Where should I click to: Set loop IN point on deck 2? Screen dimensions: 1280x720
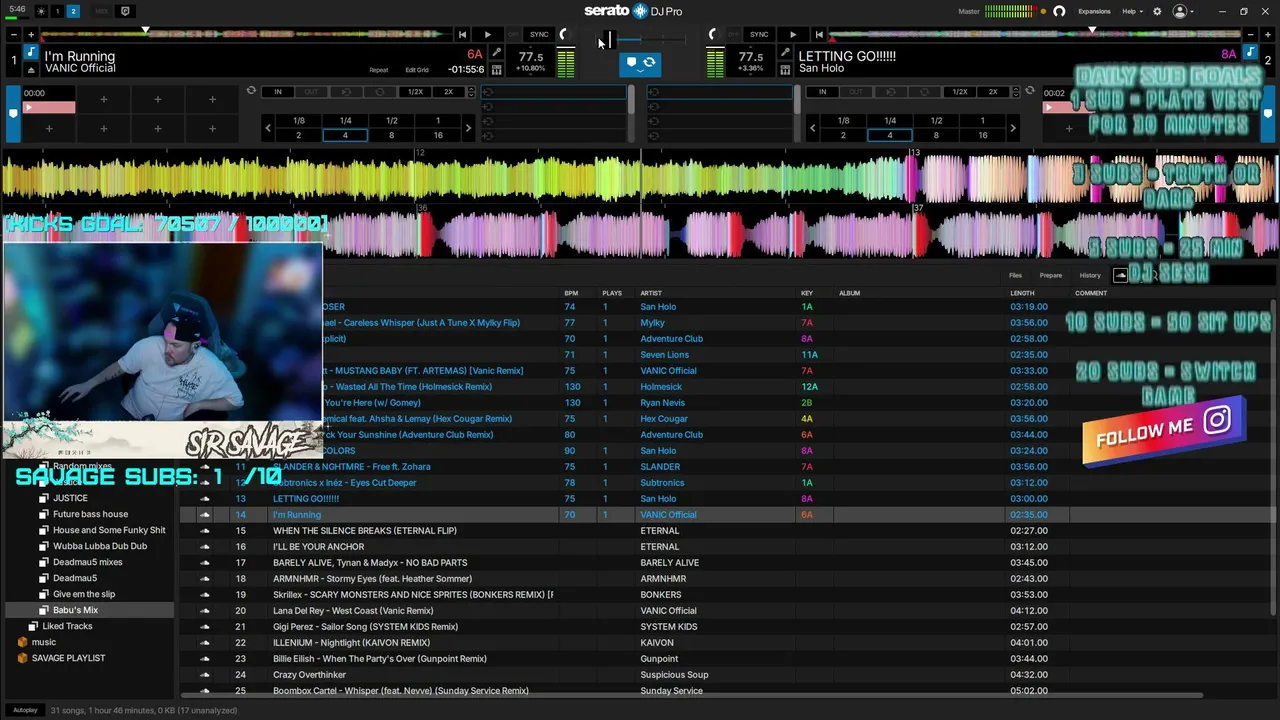pyautogui.click(x=822, y=92)
